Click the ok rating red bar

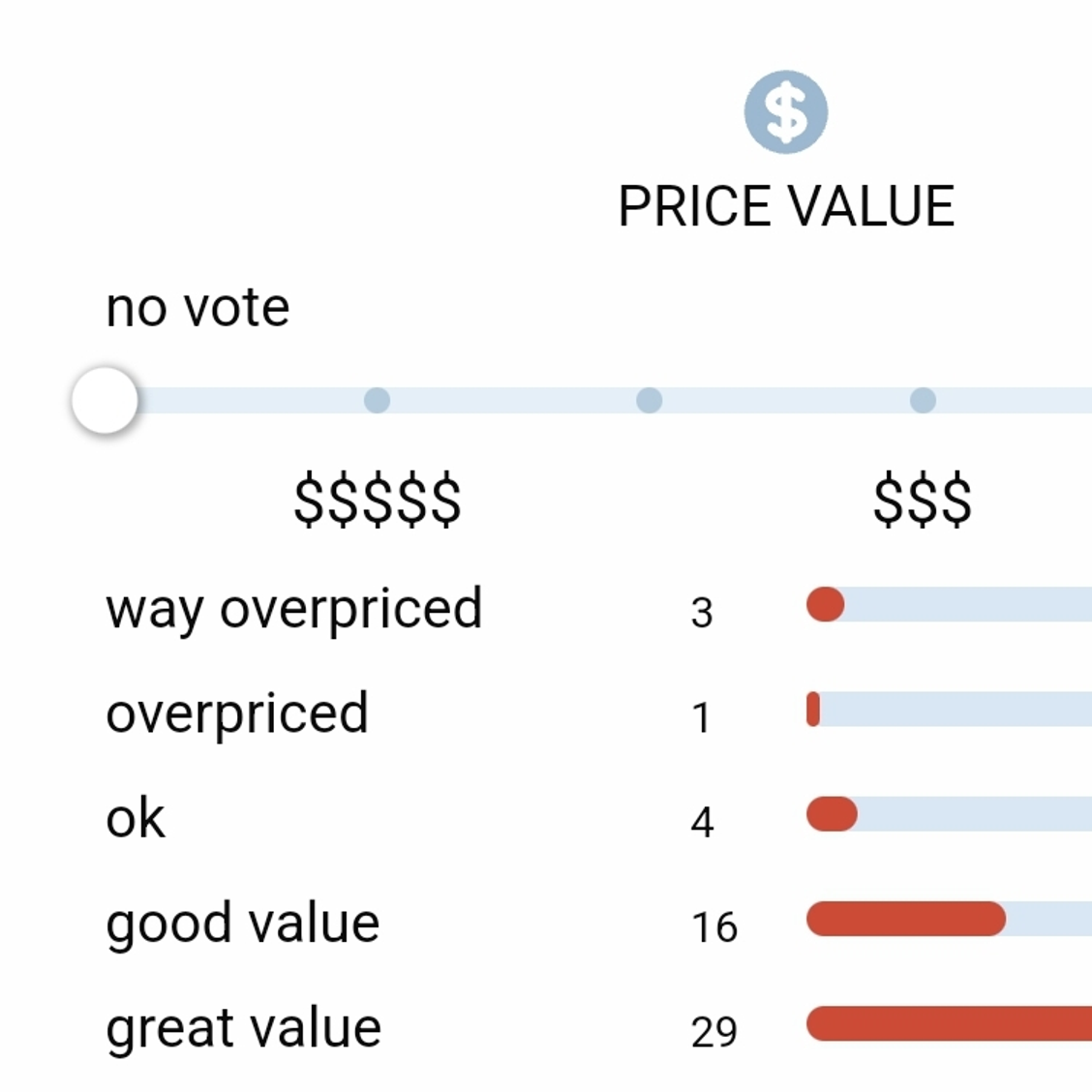click(x=832, y=813)
